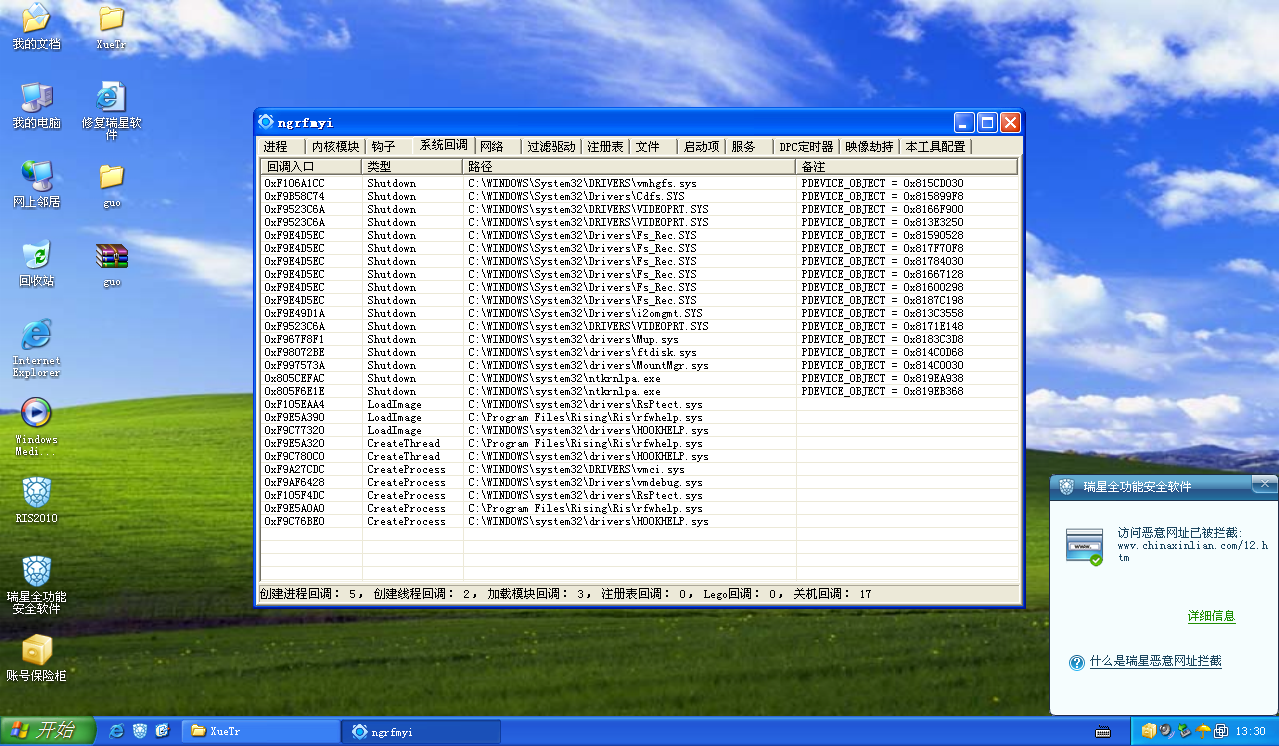The width and height of the screenshot is (1279, 746).
Task: Switch to the 内核模块 tab
Action: (x=334, y=146)
